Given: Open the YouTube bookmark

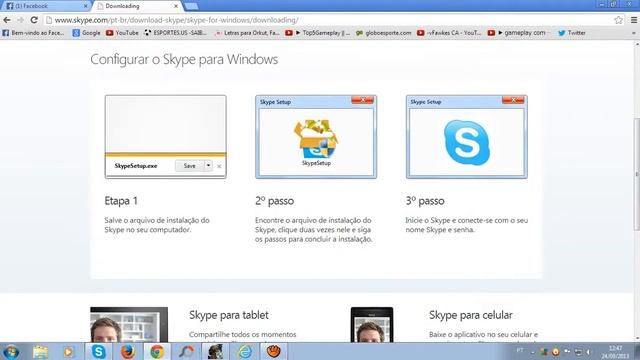Looking at the screenshot, I should click(x=122, y=33).
